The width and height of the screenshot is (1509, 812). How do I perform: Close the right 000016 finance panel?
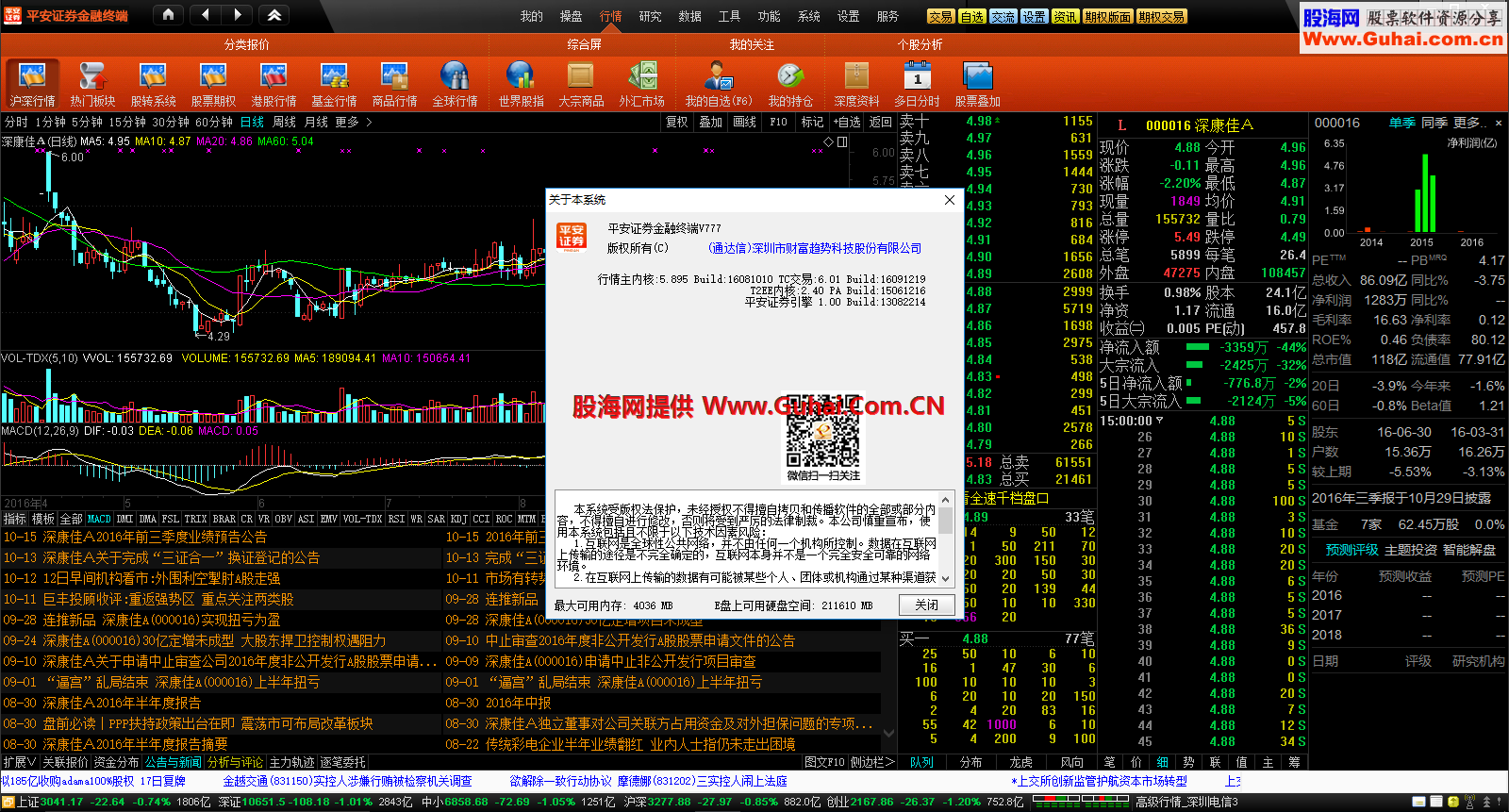pos(1499,124)
